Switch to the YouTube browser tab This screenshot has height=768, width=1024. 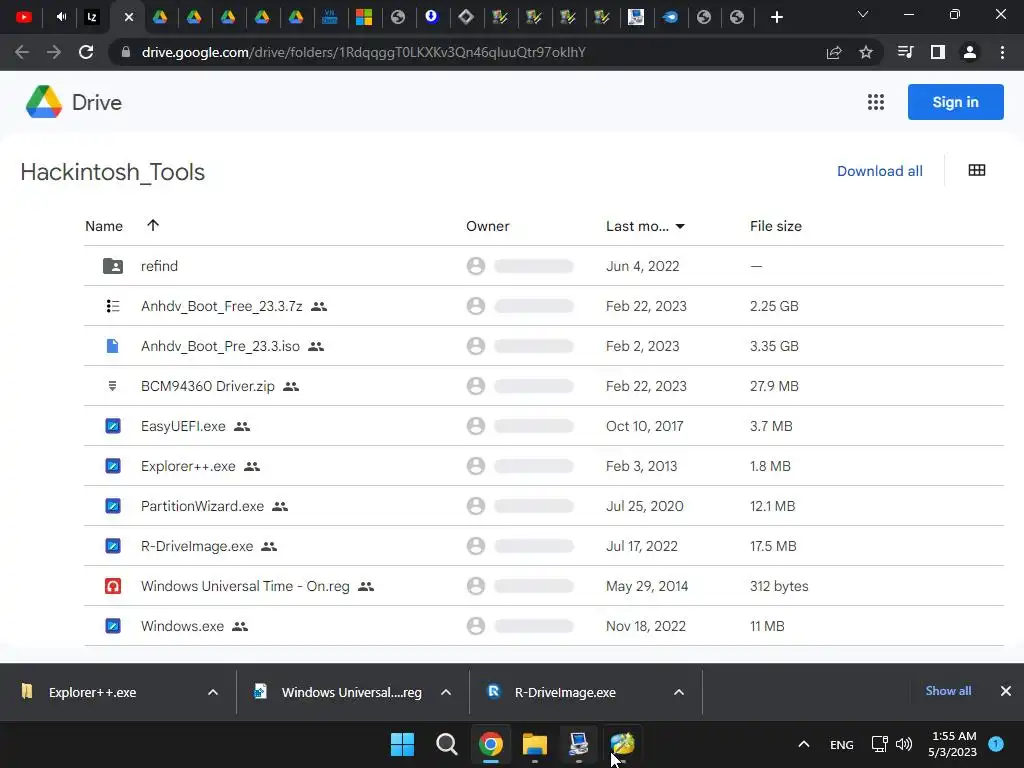(x=24, y=17)
